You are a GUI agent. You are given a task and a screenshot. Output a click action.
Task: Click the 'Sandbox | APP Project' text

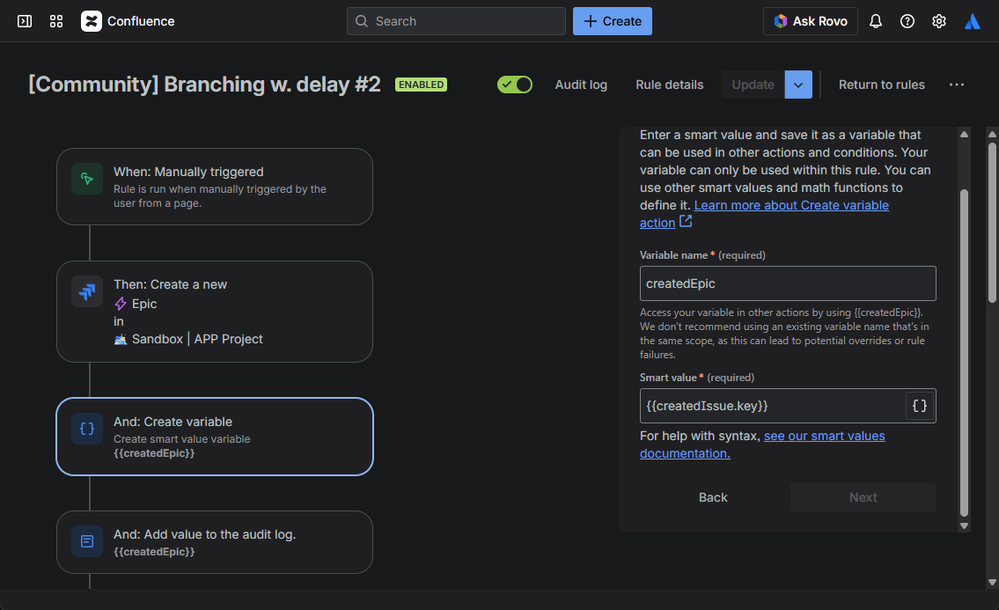[x=197, y=339]
